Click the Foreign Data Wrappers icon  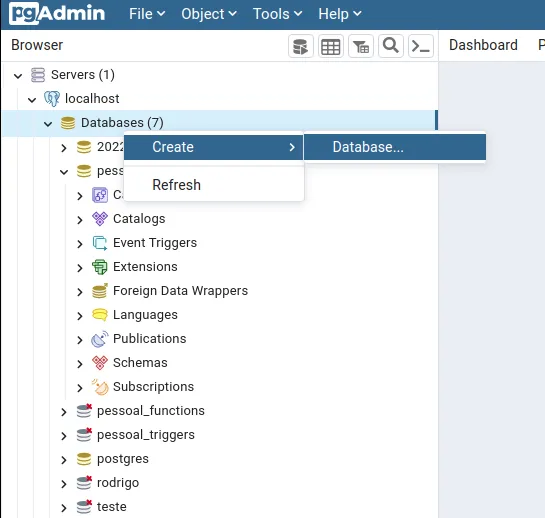click(100, 291)
